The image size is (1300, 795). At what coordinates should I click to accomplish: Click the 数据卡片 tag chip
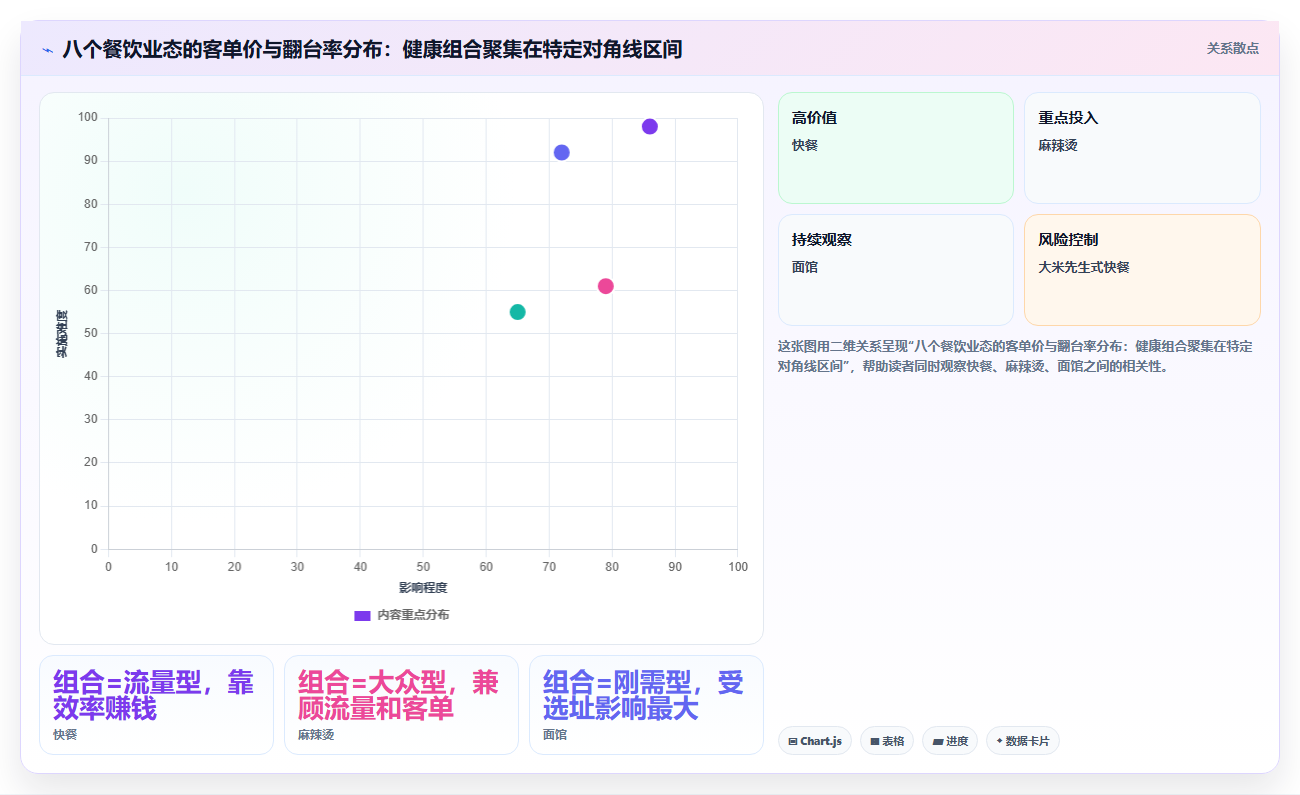(1023, 741)
